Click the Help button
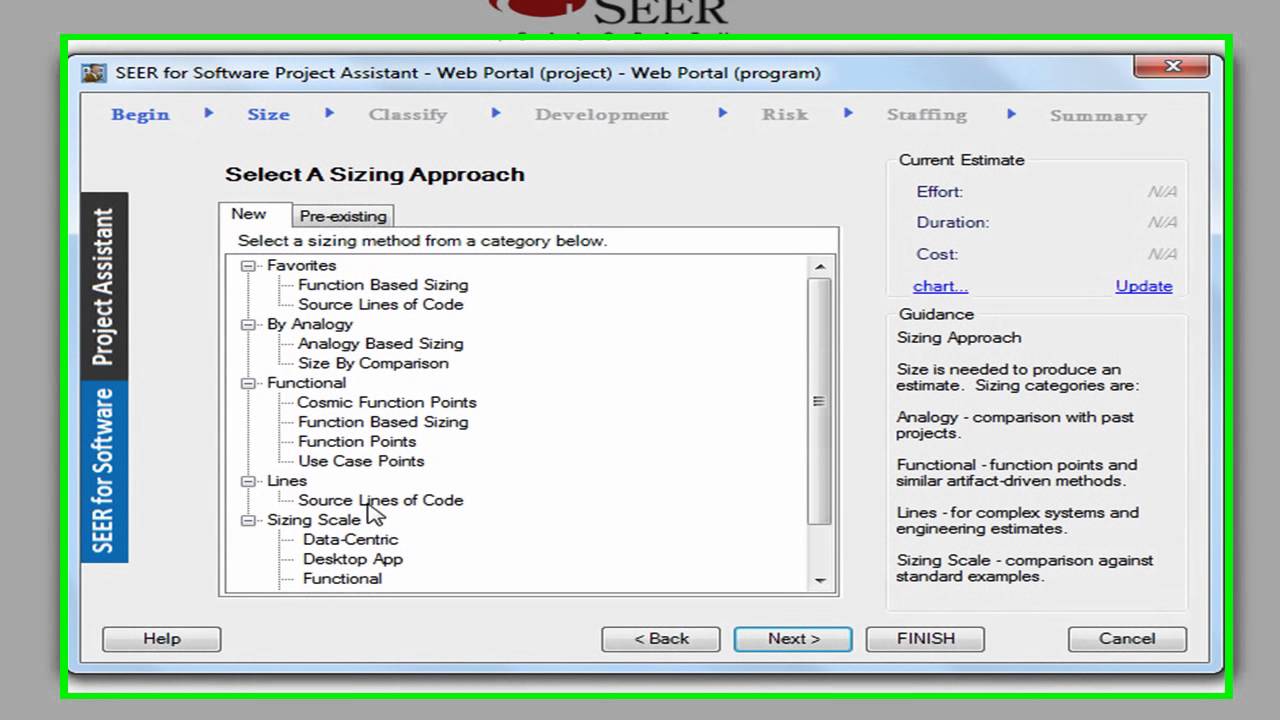Image resolution: width=1280 pixels, height=720 pixels. click(162, 639)
